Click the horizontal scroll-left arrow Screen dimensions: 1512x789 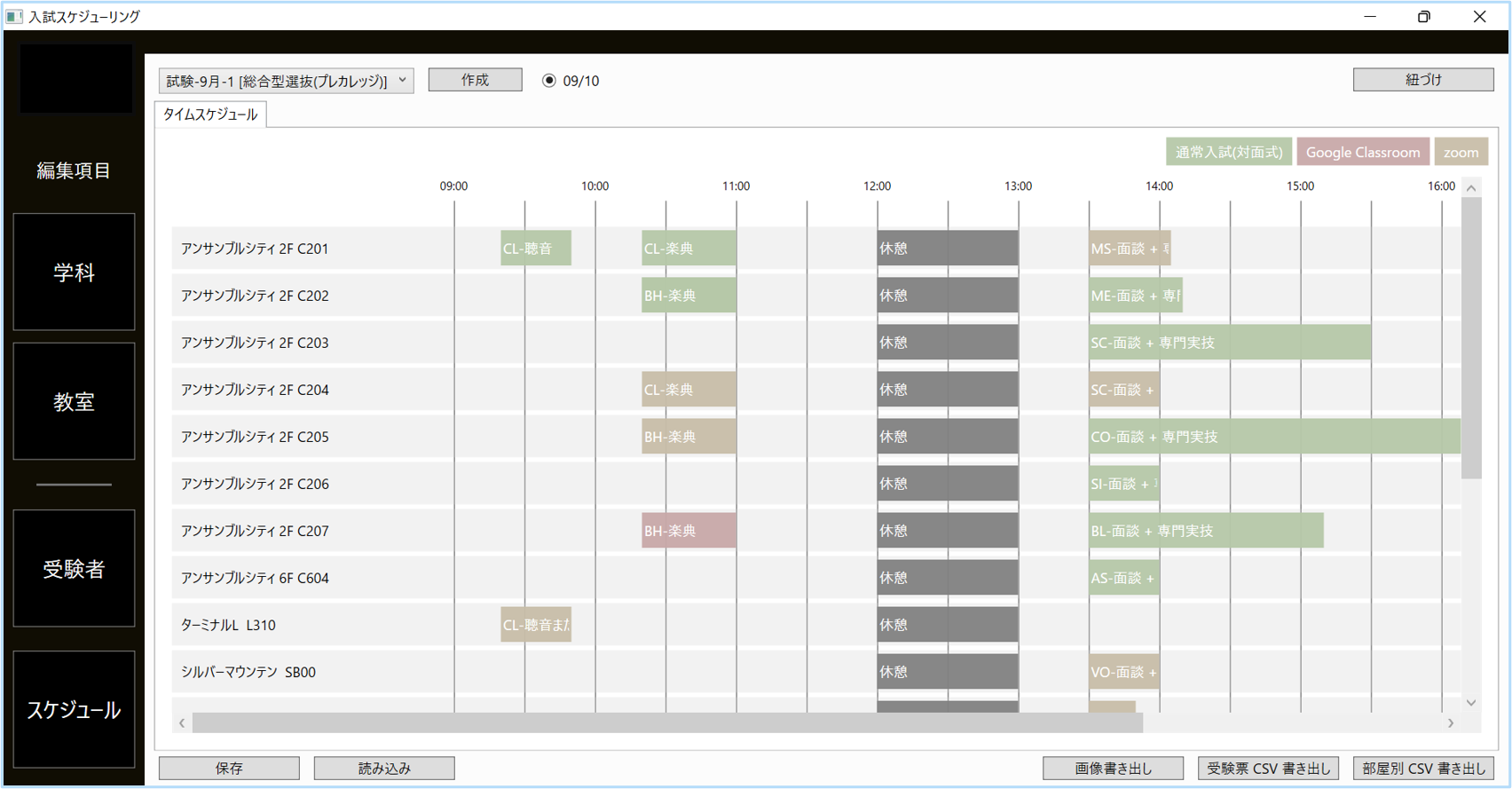[x=182, y=723]
